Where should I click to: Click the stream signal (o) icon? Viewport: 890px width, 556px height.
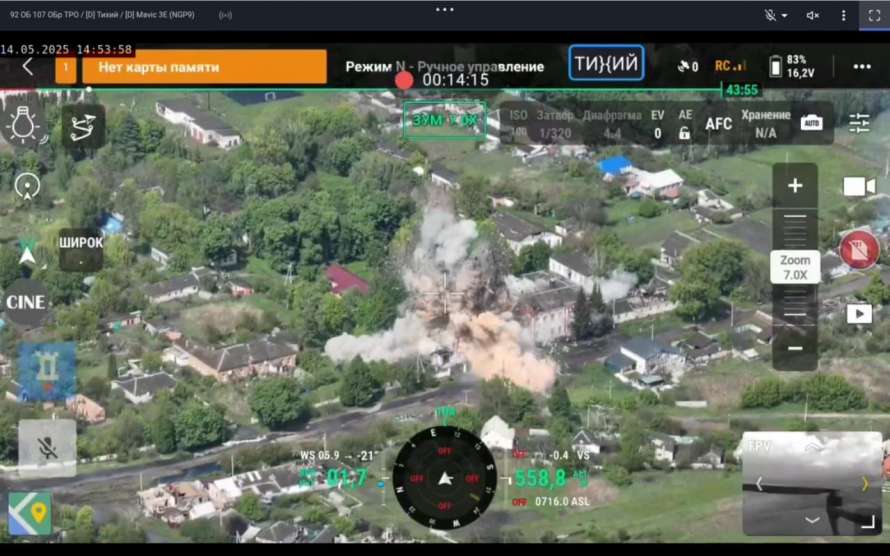(225, 15)
